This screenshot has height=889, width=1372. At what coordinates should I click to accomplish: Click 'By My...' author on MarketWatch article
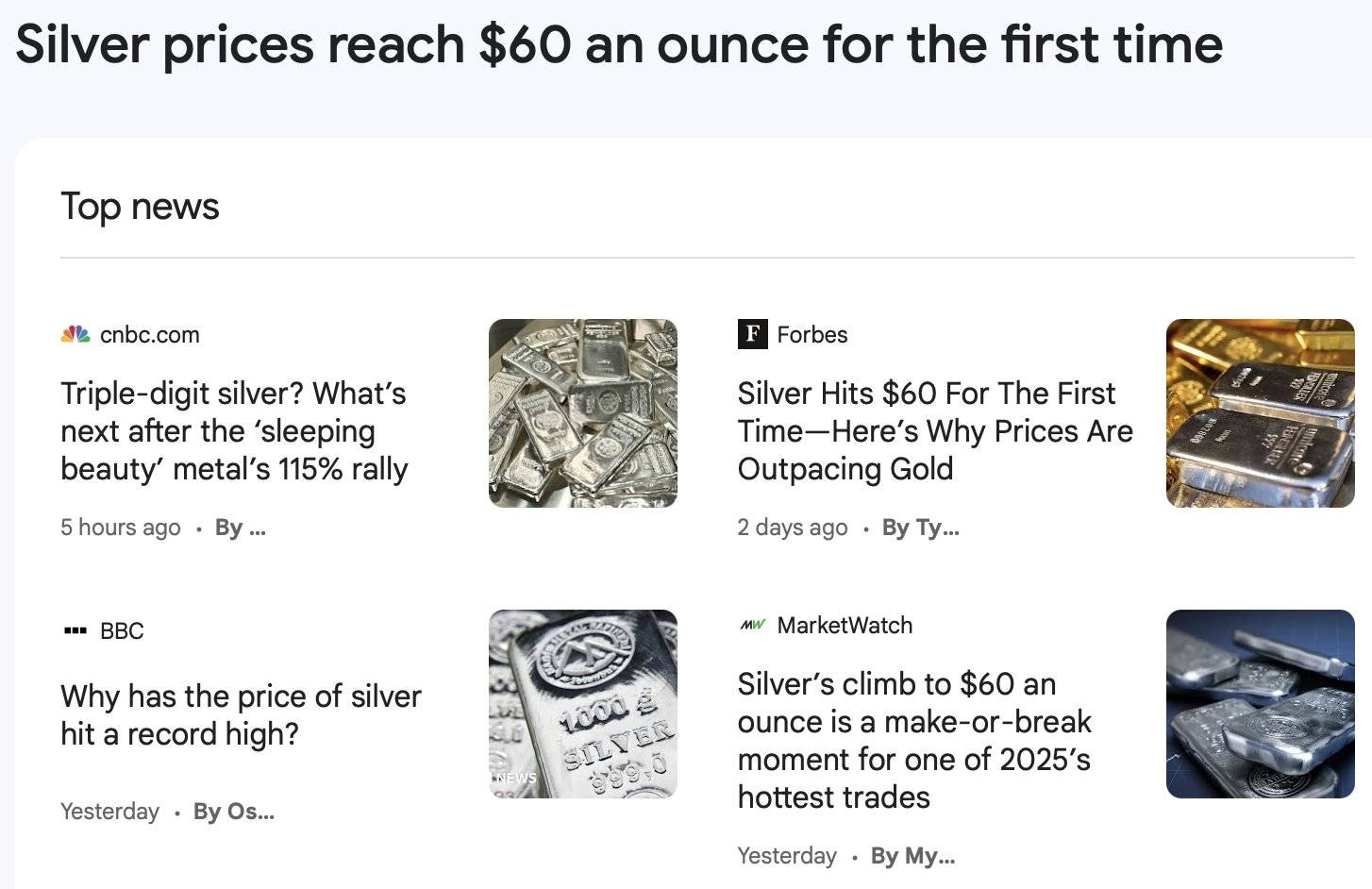[x=912, y=856]
